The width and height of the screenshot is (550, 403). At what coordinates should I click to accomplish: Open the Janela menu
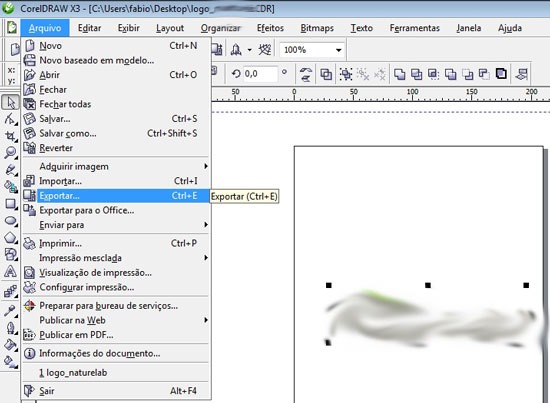point(469,28)
